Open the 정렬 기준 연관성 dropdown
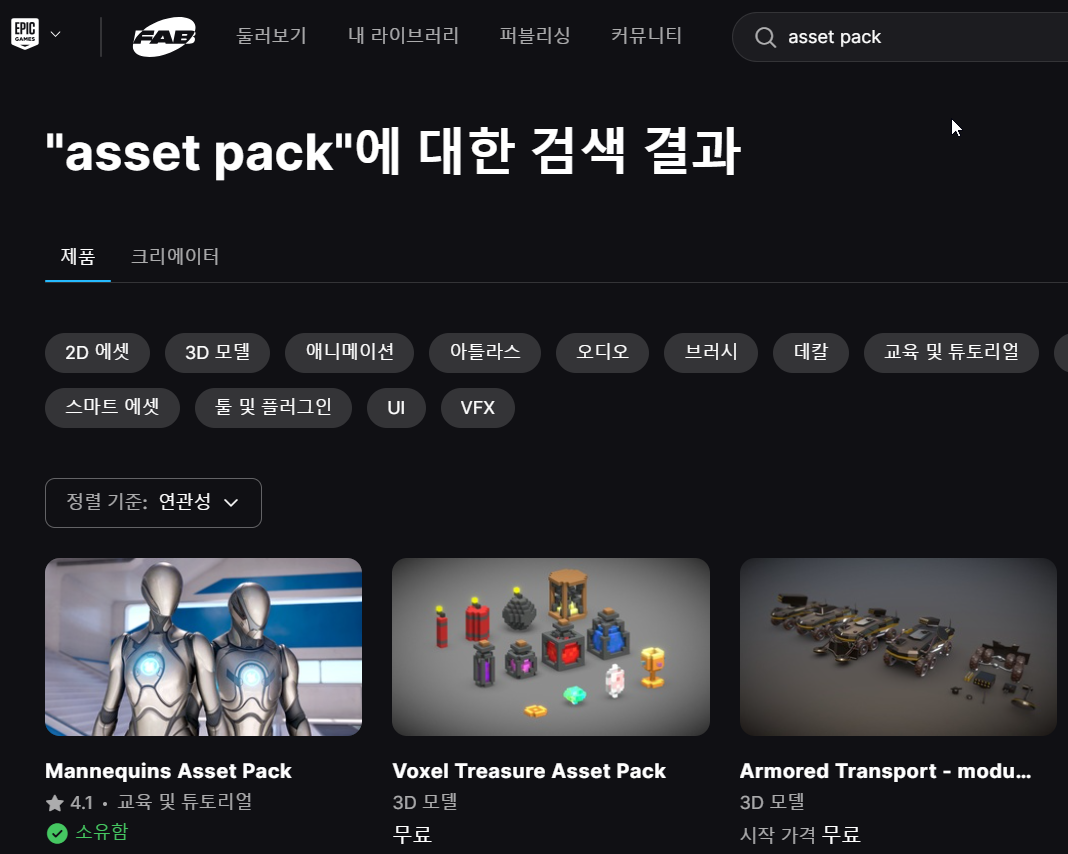The width and height of the screenshot is (1068, 854). point(153,503)
